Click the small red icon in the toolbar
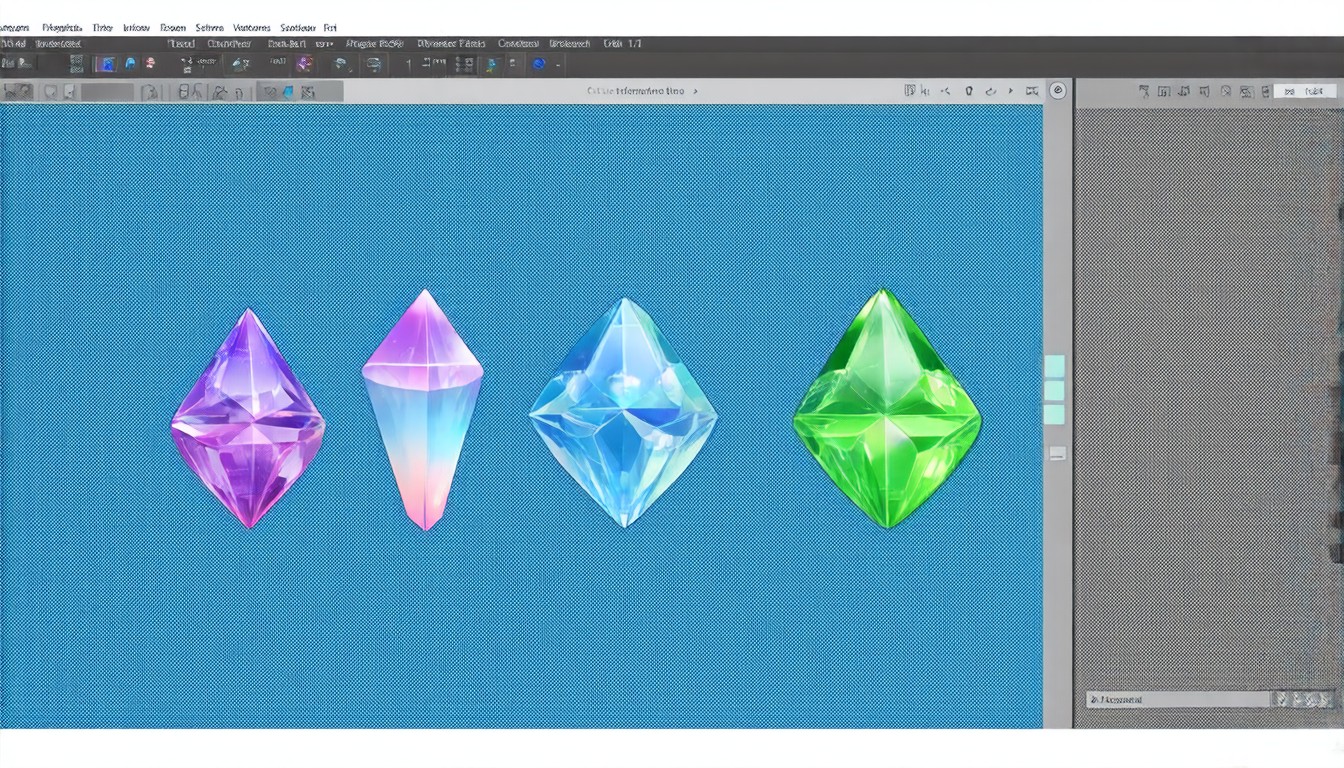Image resolution: width=1344 pixels, height=768 pixels. click(150, 64)
